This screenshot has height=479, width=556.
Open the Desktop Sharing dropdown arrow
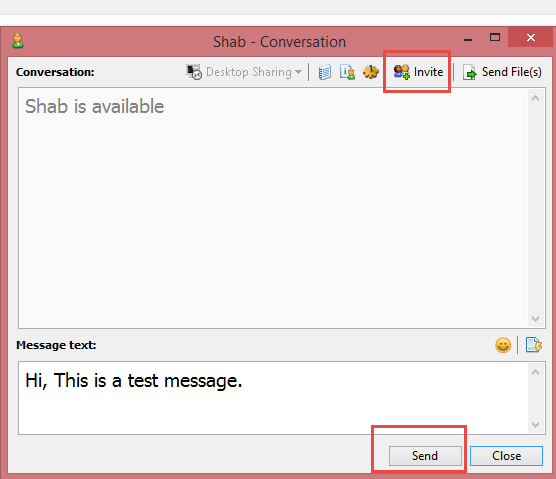299,72
